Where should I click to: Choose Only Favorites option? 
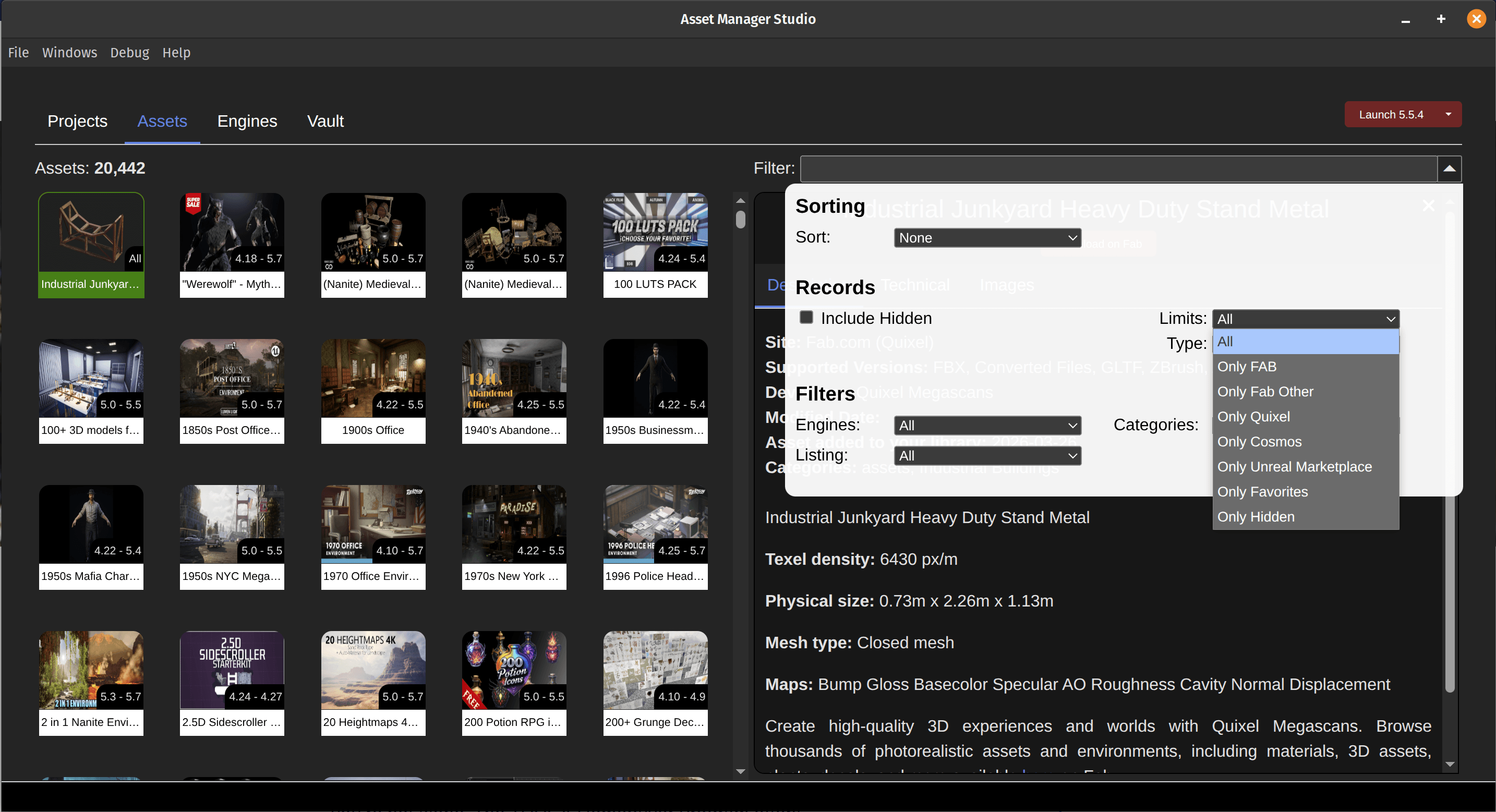click(x=1306, y=491)
